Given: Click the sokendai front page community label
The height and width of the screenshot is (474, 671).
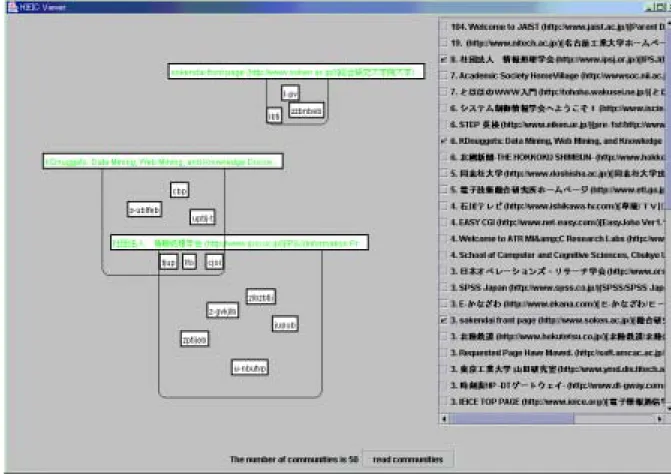Looking at the screenshot, I should 296,71.
